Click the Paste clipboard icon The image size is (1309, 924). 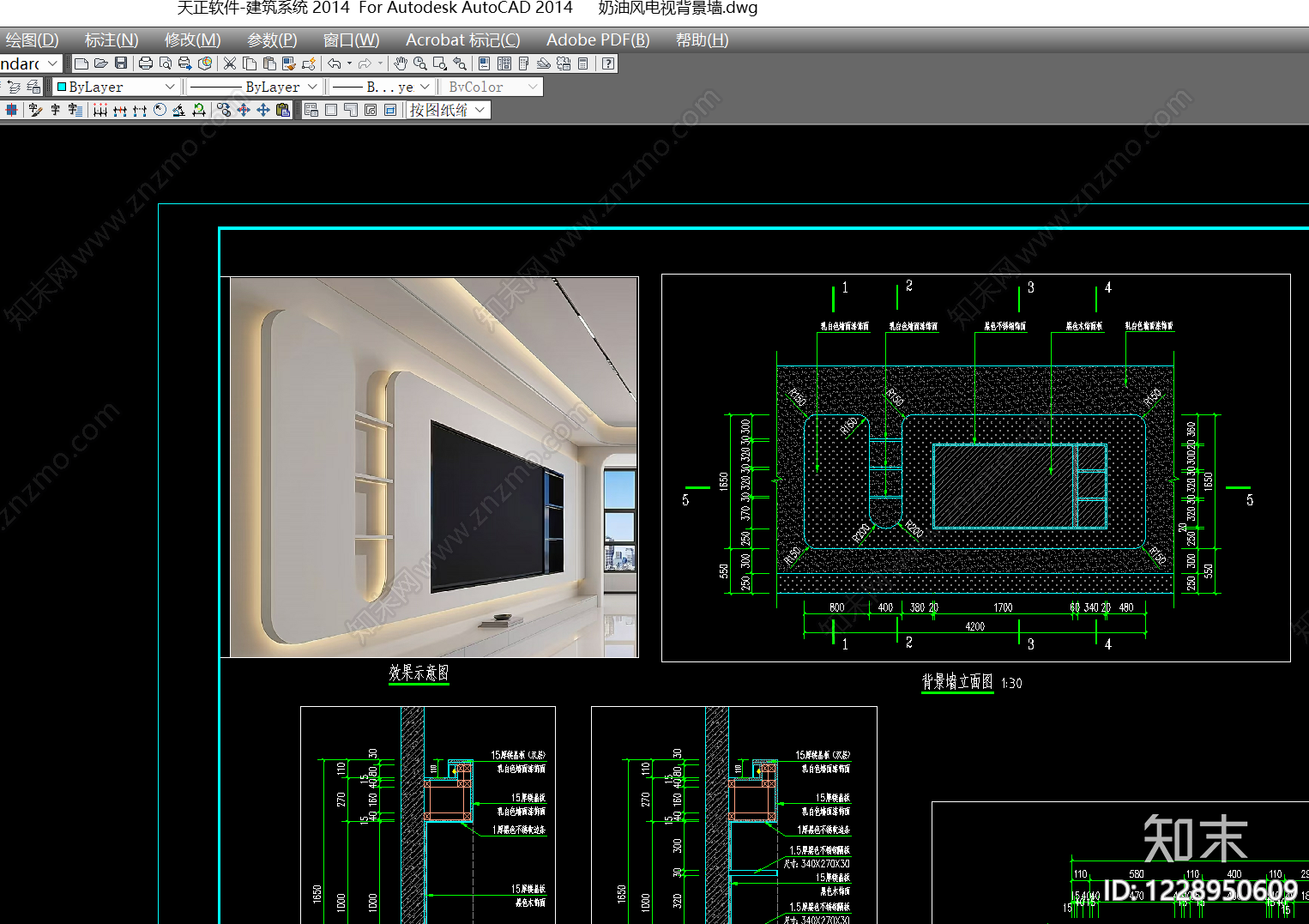269,63
